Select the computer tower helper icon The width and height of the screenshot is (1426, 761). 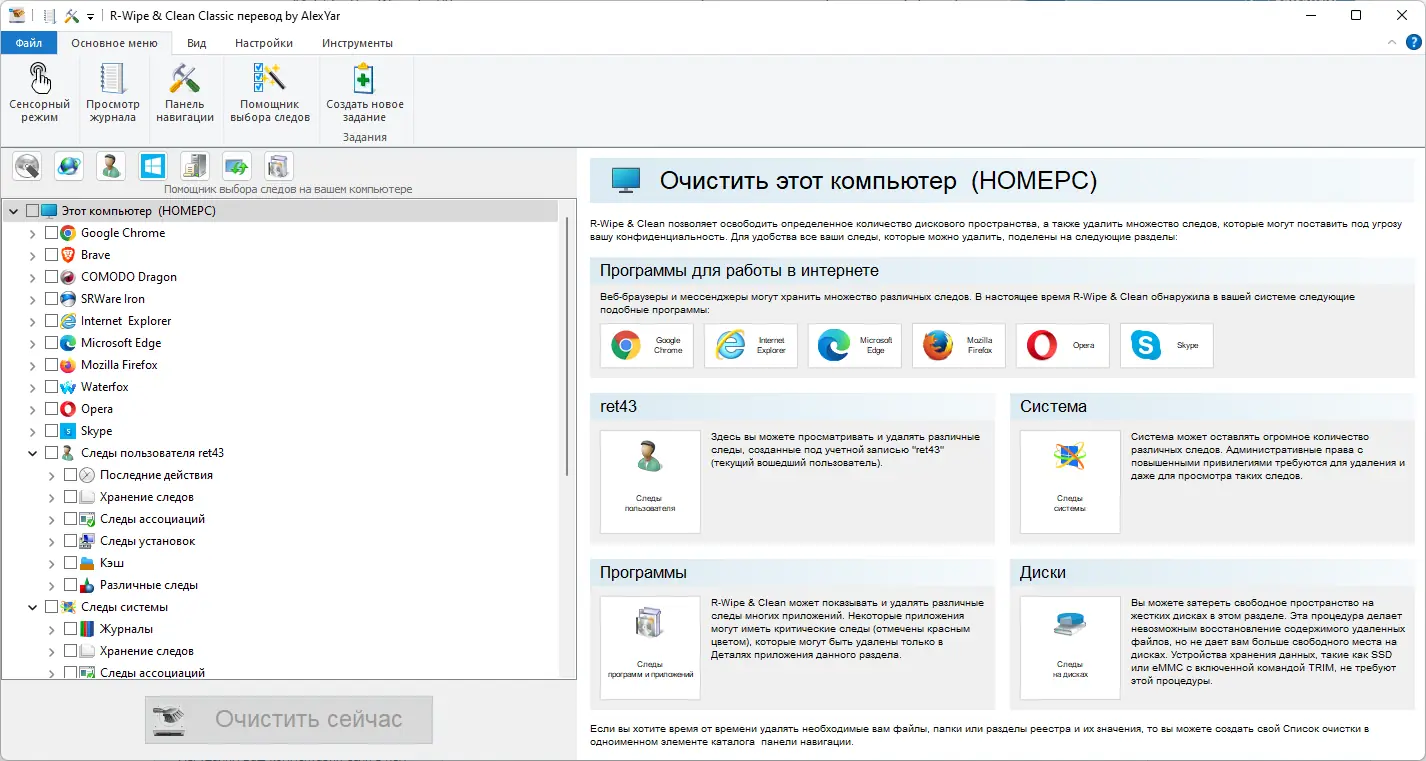pos(195,166)
